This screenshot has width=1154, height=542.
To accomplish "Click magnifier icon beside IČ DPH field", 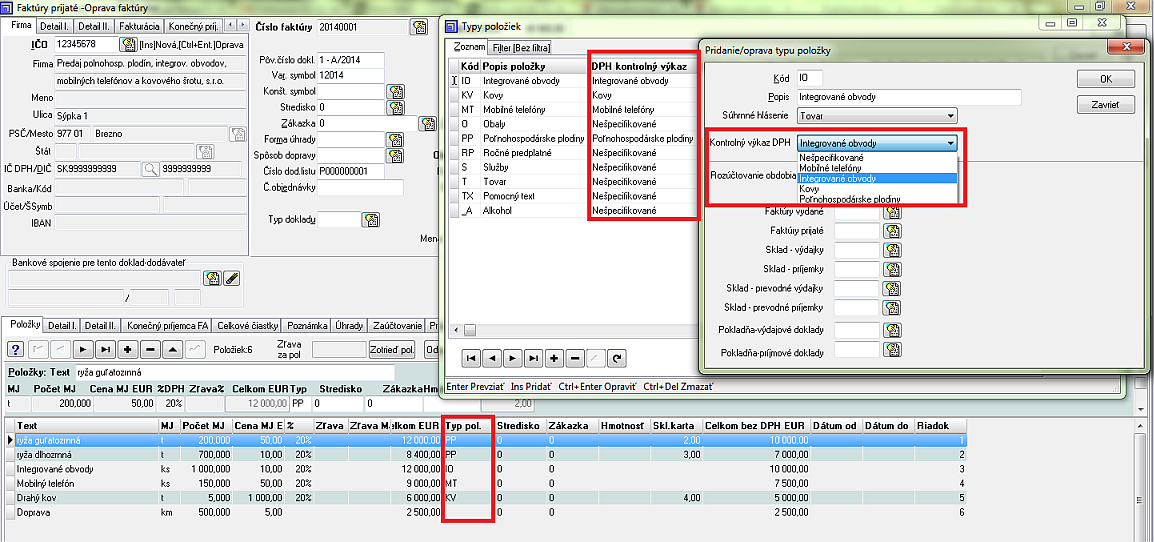I will coord(150,169).
